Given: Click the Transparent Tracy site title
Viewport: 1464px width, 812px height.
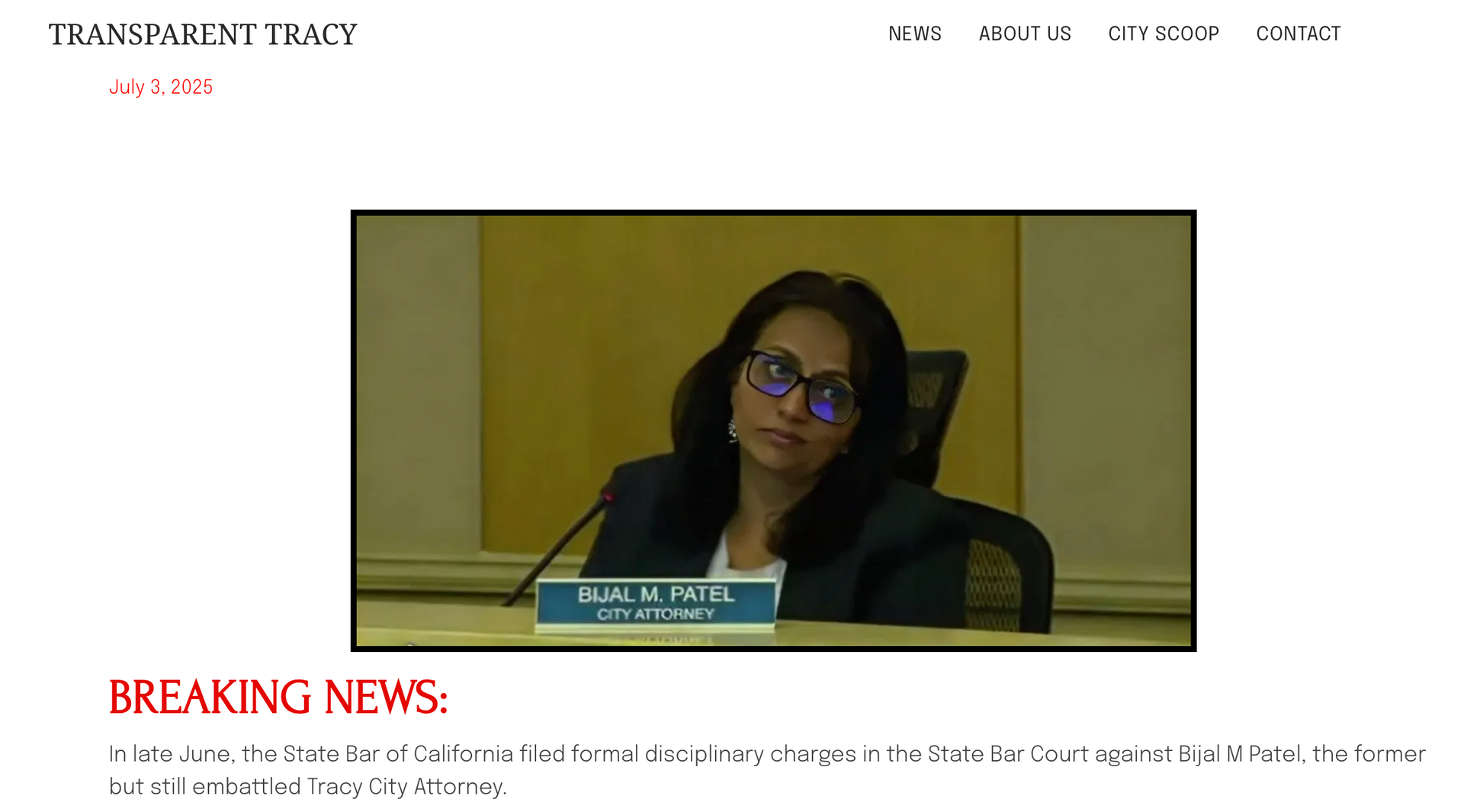Looking at the screenshot, I should [x=202, y=34].
